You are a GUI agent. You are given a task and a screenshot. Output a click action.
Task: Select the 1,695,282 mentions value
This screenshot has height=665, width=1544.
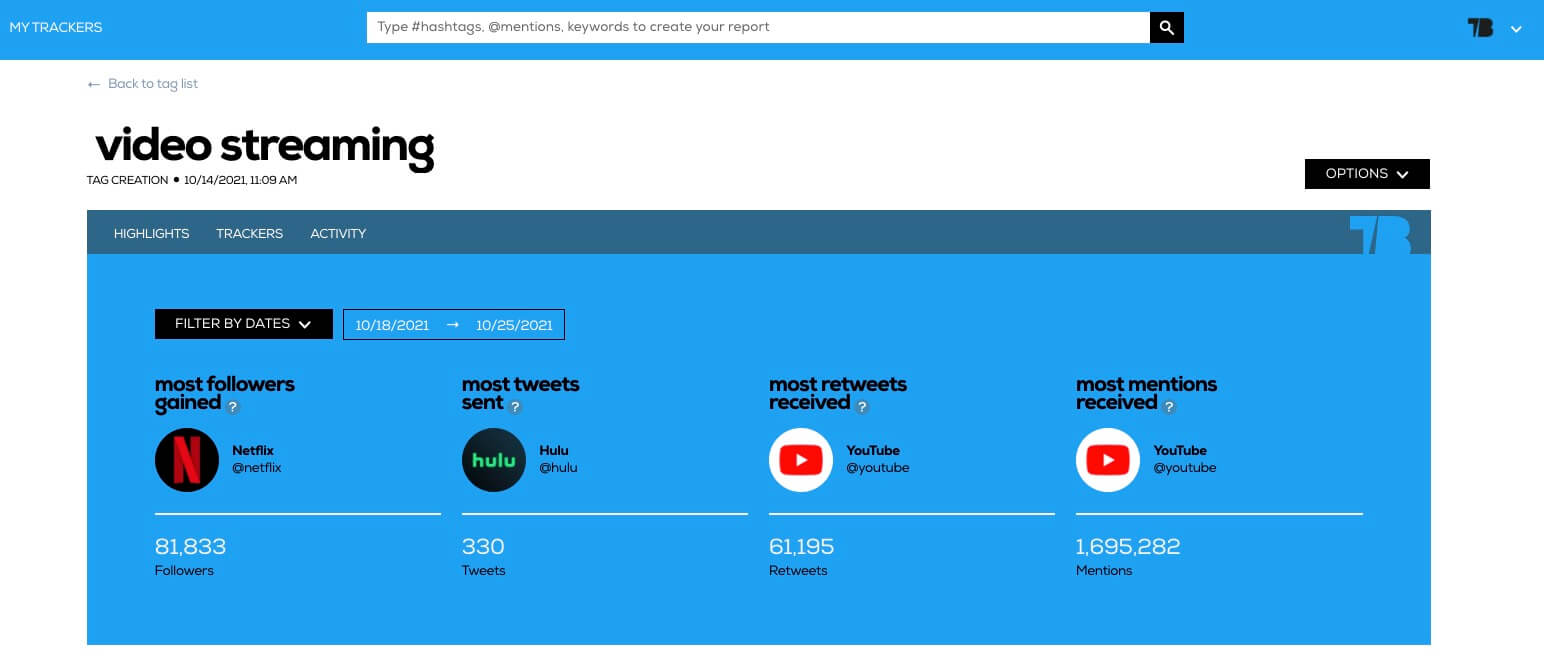tap(1128, 547)
